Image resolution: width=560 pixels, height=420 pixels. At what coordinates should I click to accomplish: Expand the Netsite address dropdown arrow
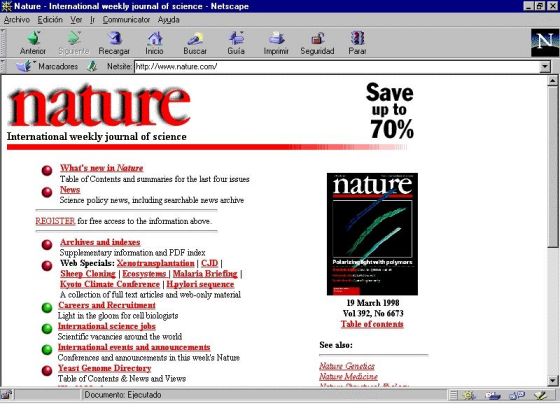tap(545, 66)
